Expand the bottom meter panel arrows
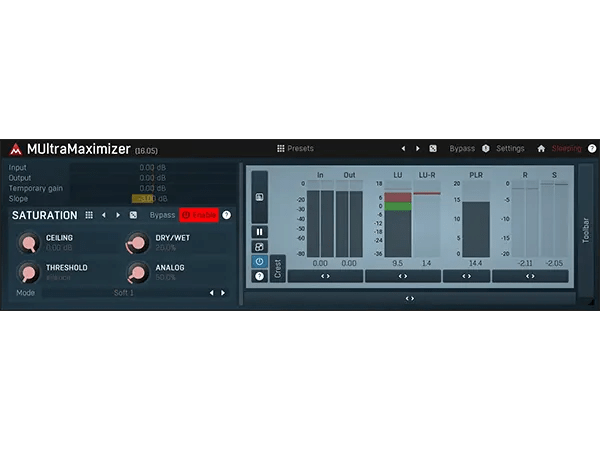 410,298
